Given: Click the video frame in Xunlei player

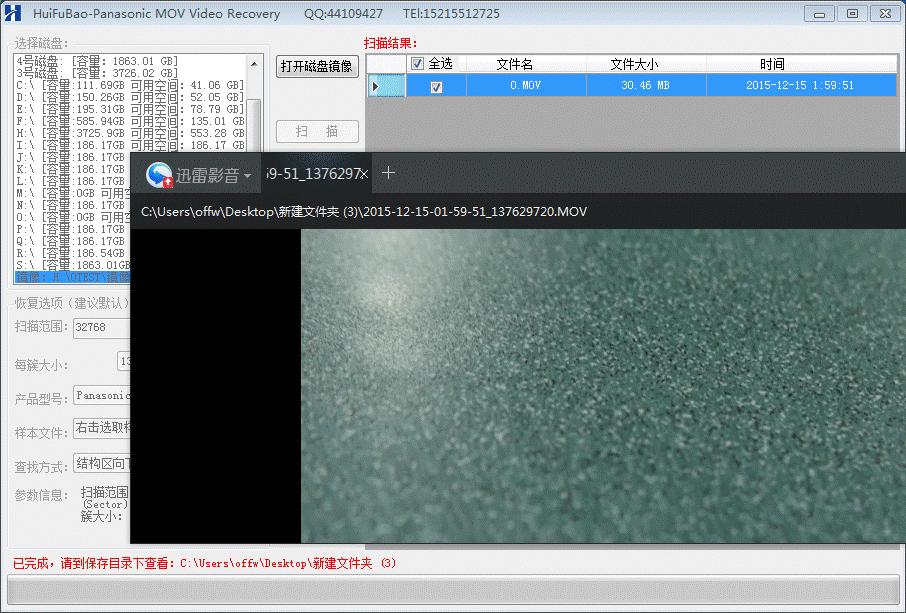Looking at the screenshot, I should pyautogui.click(x=603, y=386).
